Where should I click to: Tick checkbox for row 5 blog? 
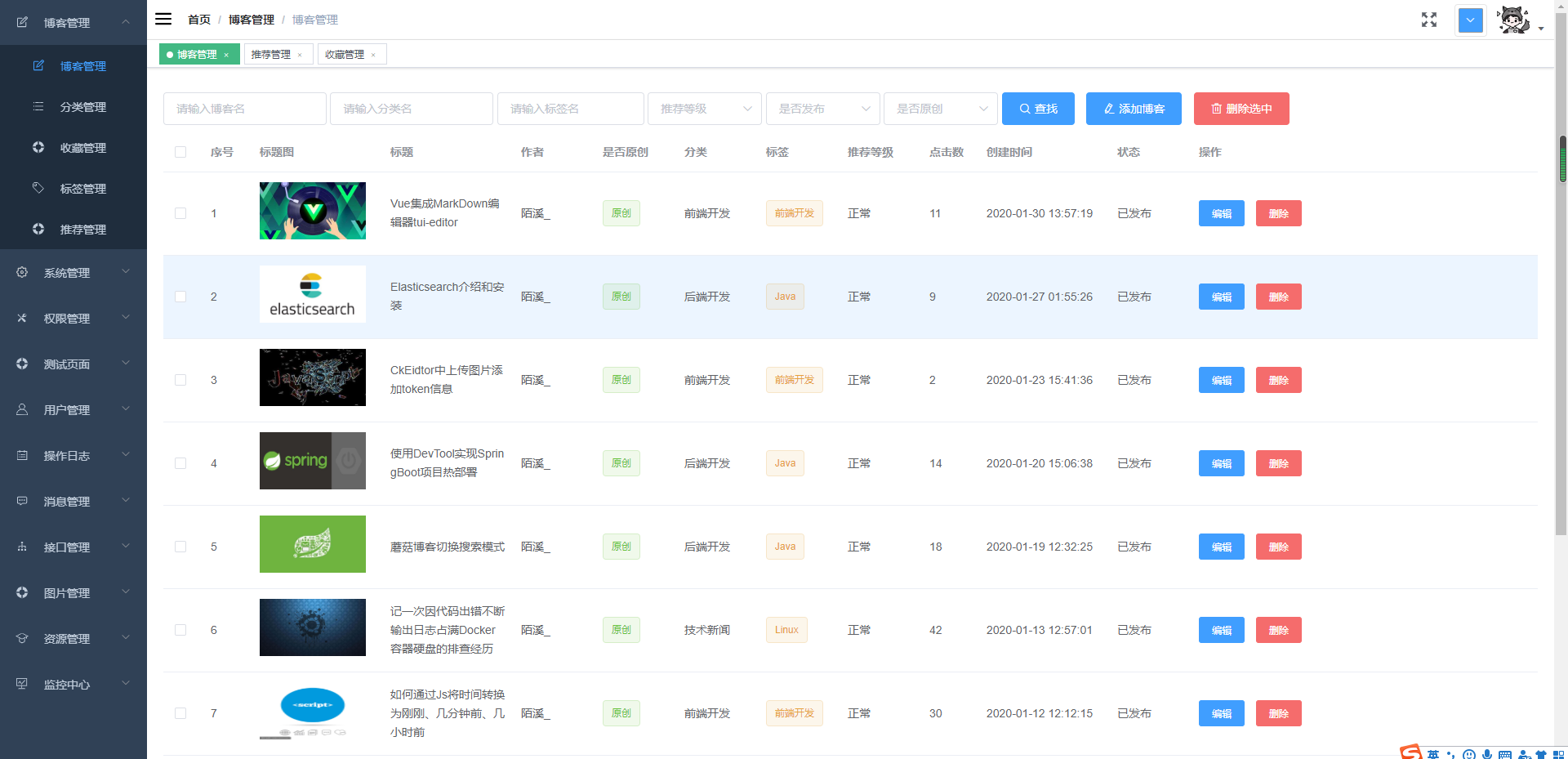tap(180, 547)
